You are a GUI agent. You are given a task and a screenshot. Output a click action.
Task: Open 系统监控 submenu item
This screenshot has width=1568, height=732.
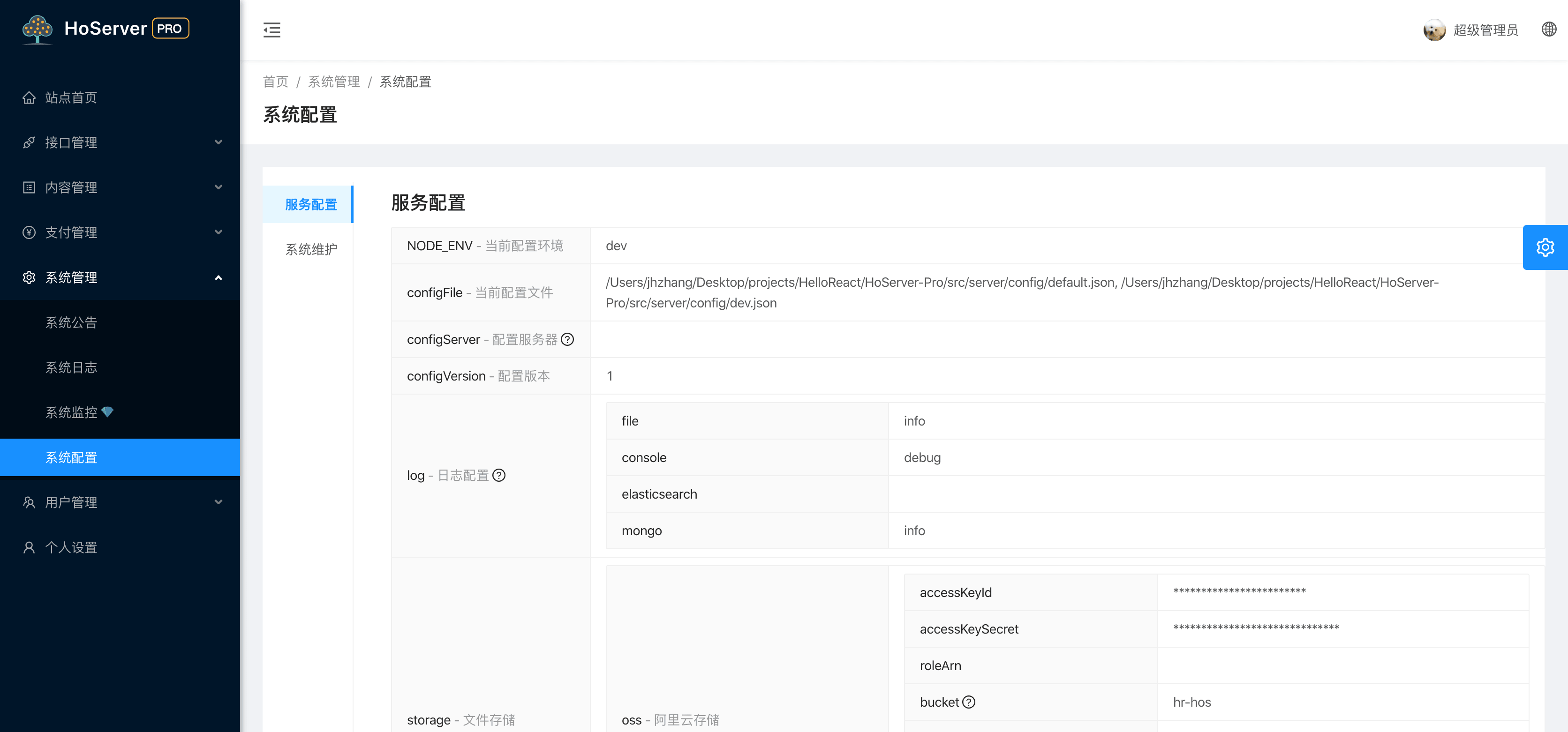click(x=120, y=412)
